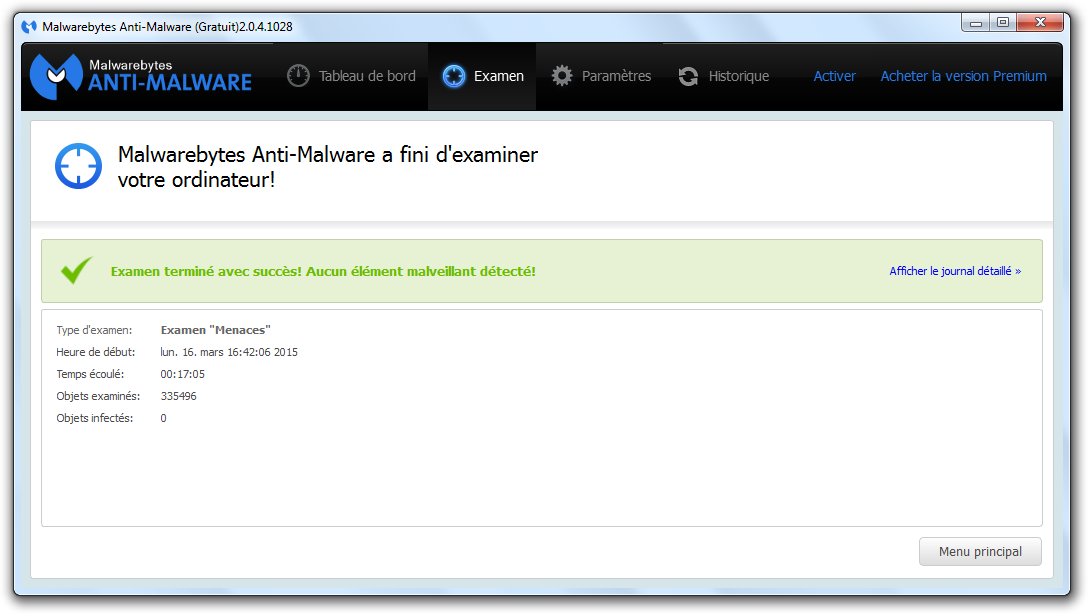Viewport: 1088px width, 614px height.
Task: Click the Objets infectés label
Action: [x=95, y=418]
